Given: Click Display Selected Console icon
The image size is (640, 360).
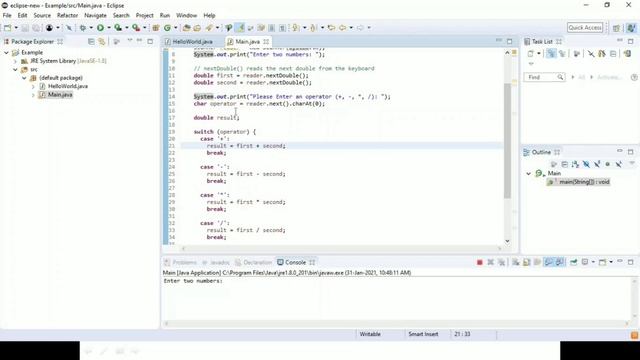Looking at the screenshot, I should tap(585, 262).
